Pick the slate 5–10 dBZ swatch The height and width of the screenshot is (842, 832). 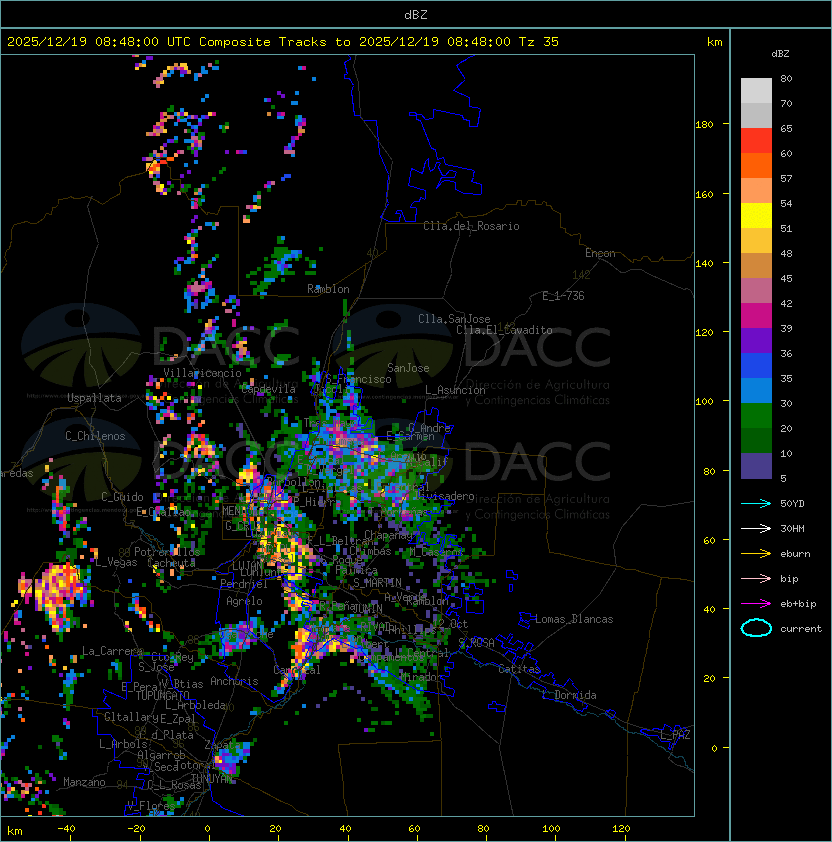click(x=756, y=466)
